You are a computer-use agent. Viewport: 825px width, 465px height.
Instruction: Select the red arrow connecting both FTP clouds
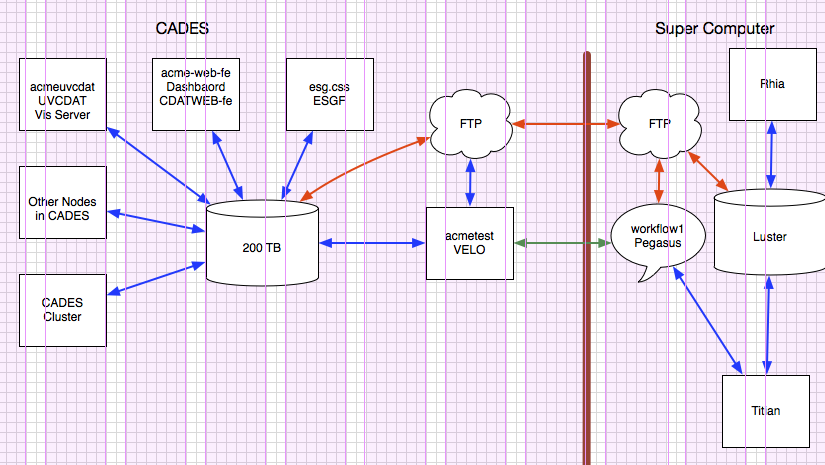tap(566, 124)
